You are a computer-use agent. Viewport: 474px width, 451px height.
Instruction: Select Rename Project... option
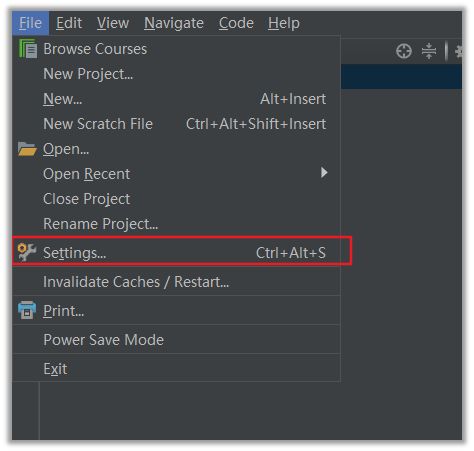176,224
